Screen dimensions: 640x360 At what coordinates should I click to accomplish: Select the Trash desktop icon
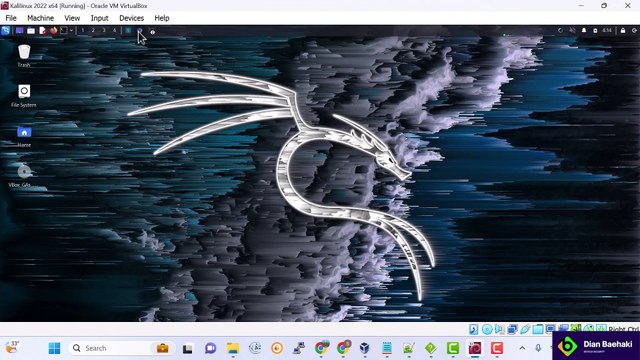point(24,56)
